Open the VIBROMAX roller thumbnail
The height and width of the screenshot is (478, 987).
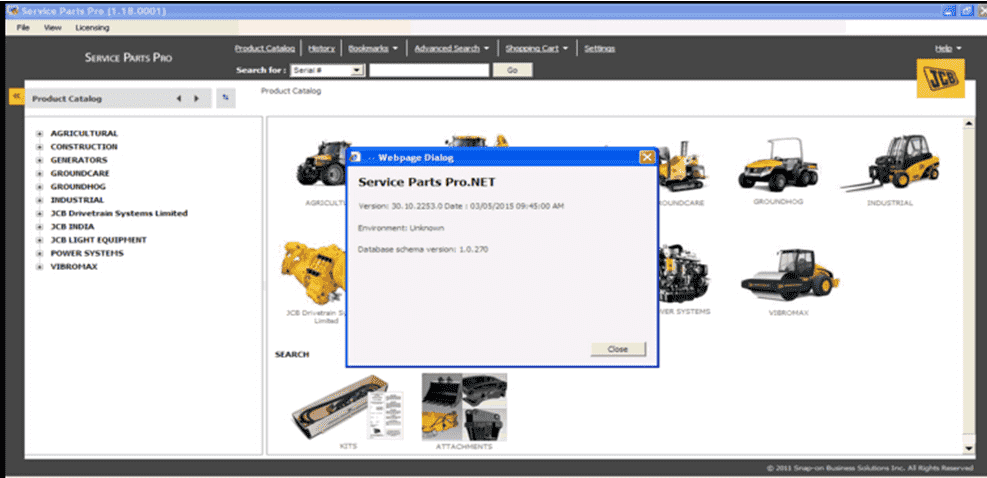click(789, 274)
